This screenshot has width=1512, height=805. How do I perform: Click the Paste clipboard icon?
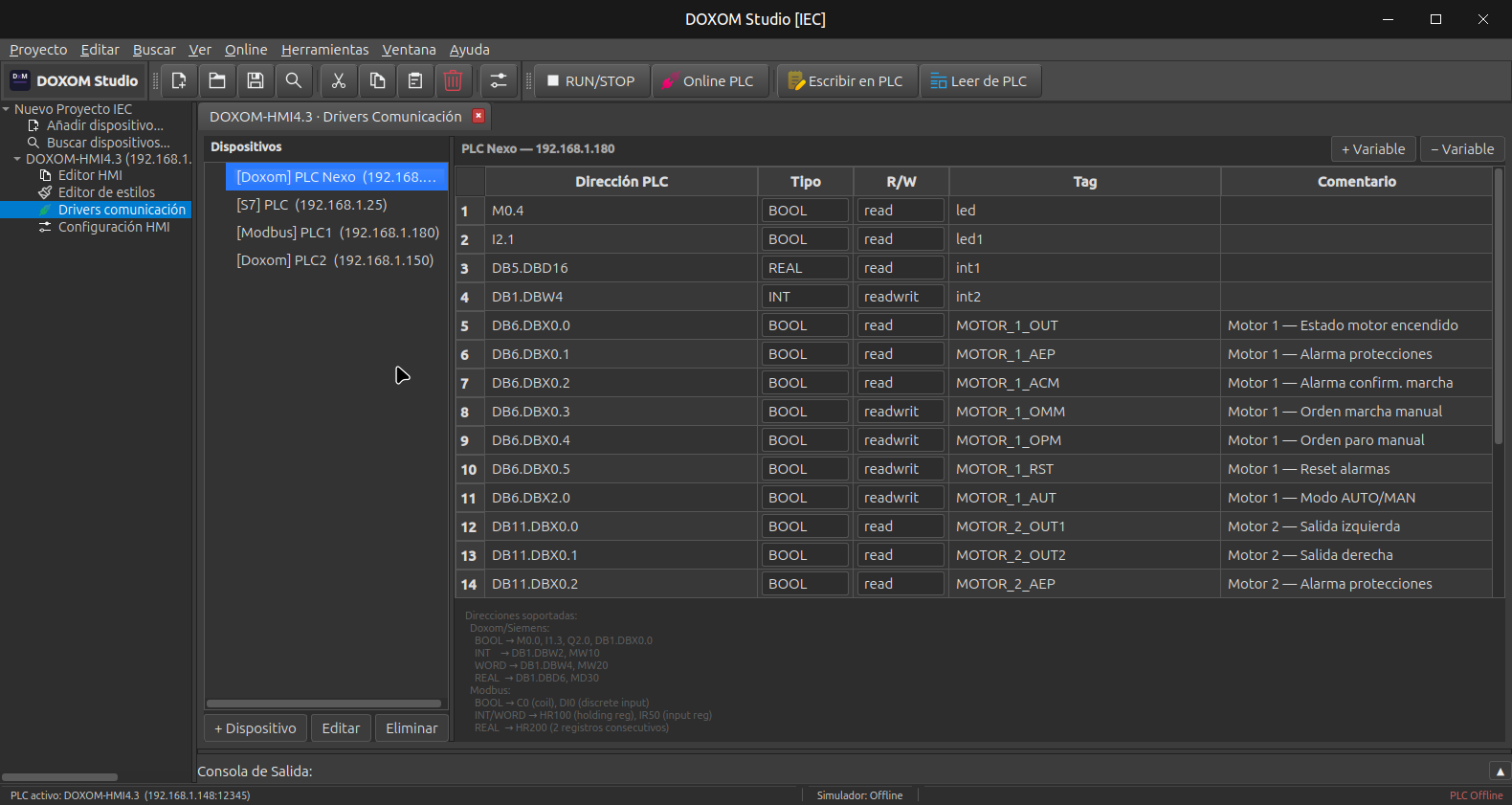point(415,81)
